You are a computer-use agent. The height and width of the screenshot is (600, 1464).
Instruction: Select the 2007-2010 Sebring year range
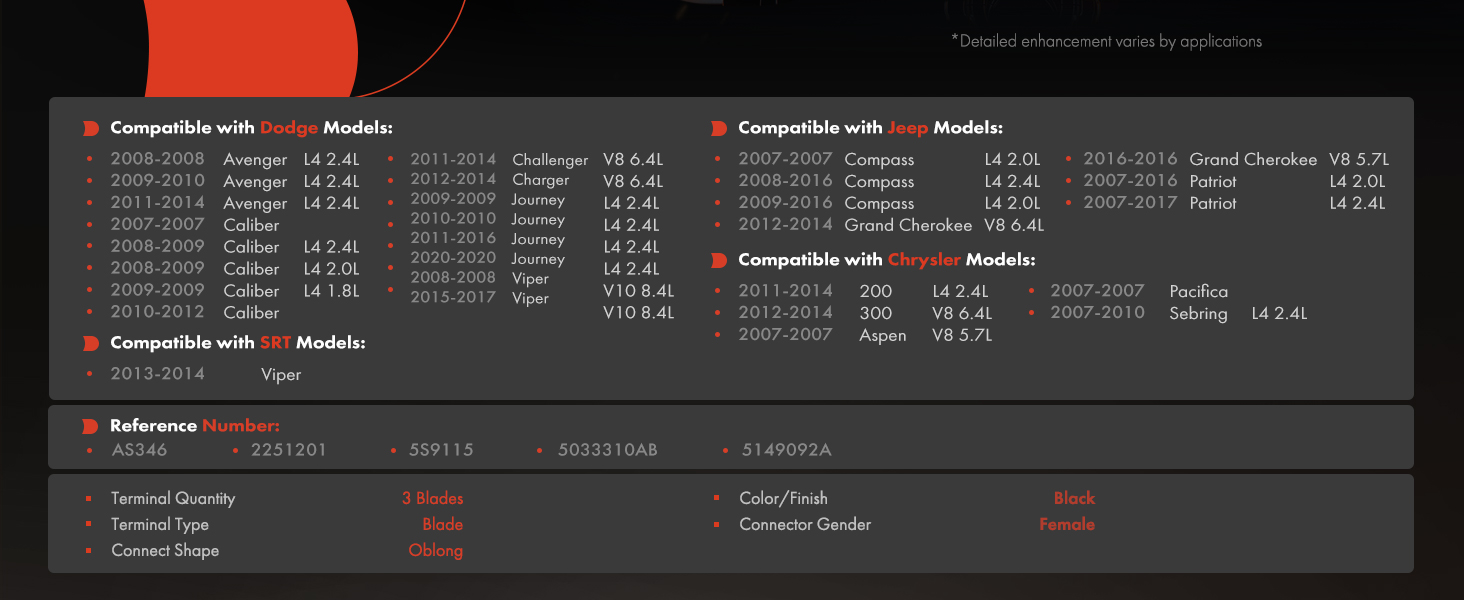point(1097,313)
